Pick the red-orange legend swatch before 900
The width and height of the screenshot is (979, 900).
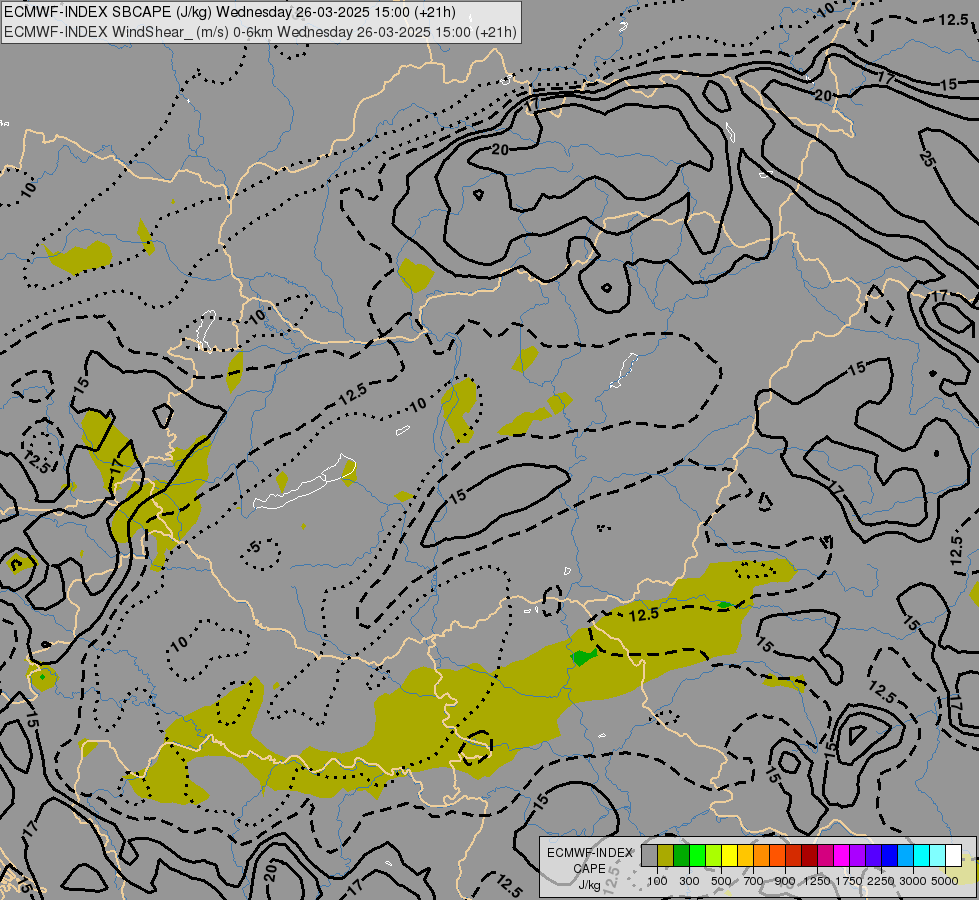pos(777,856)
